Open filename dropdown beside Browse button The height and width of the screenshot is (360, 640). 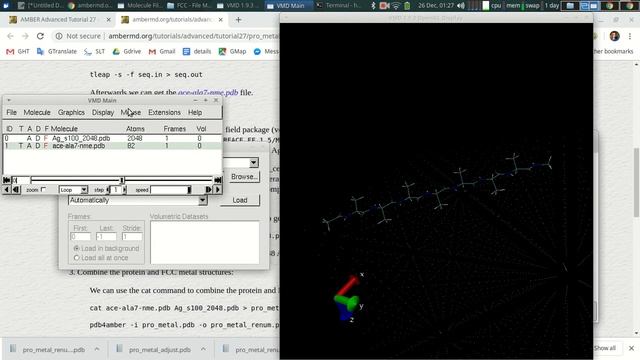click(253, 163)
